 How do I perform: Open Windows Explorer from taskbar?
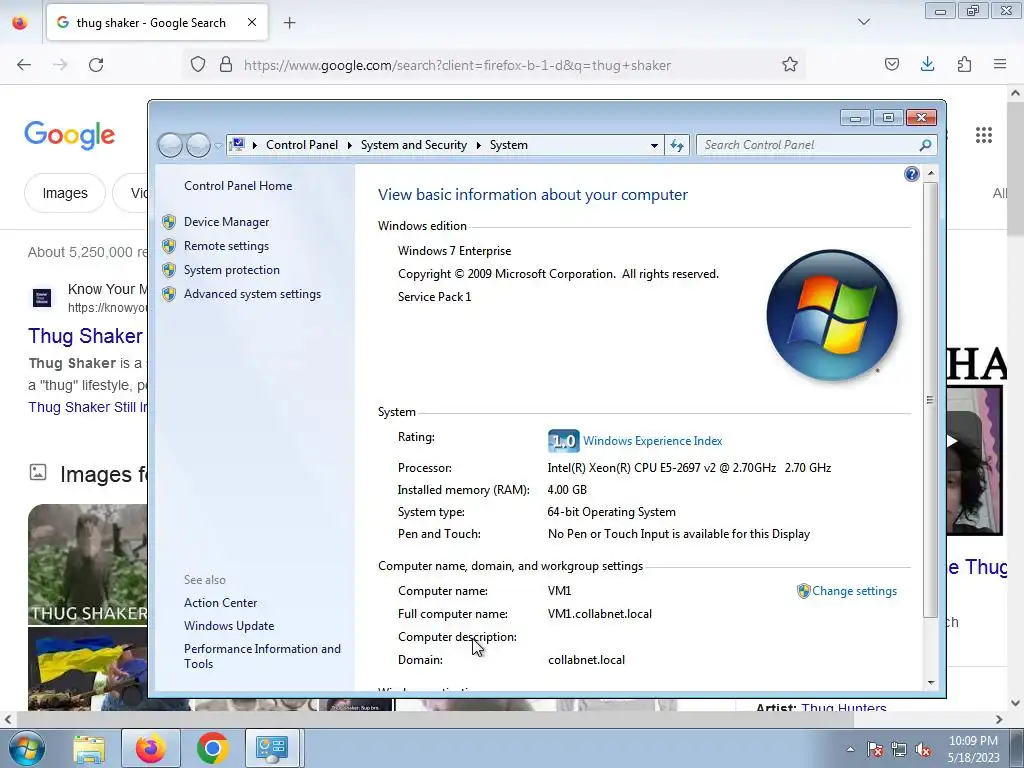(x=89, y=748)
